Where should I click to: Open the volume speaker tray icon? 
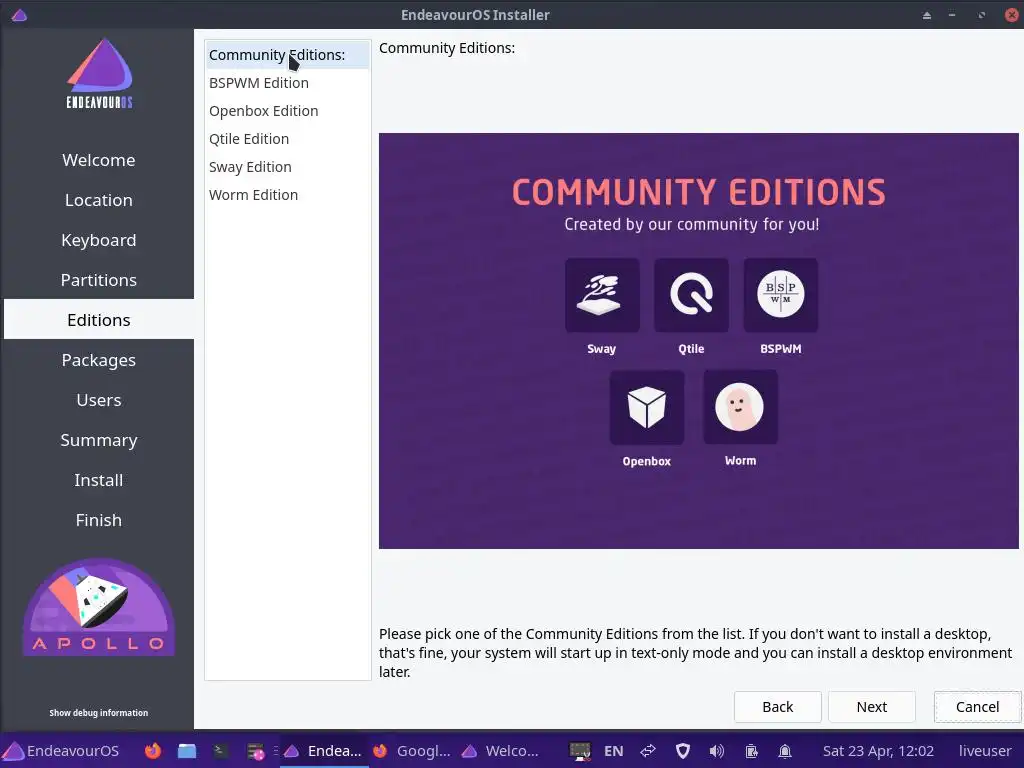coord(716,751)
